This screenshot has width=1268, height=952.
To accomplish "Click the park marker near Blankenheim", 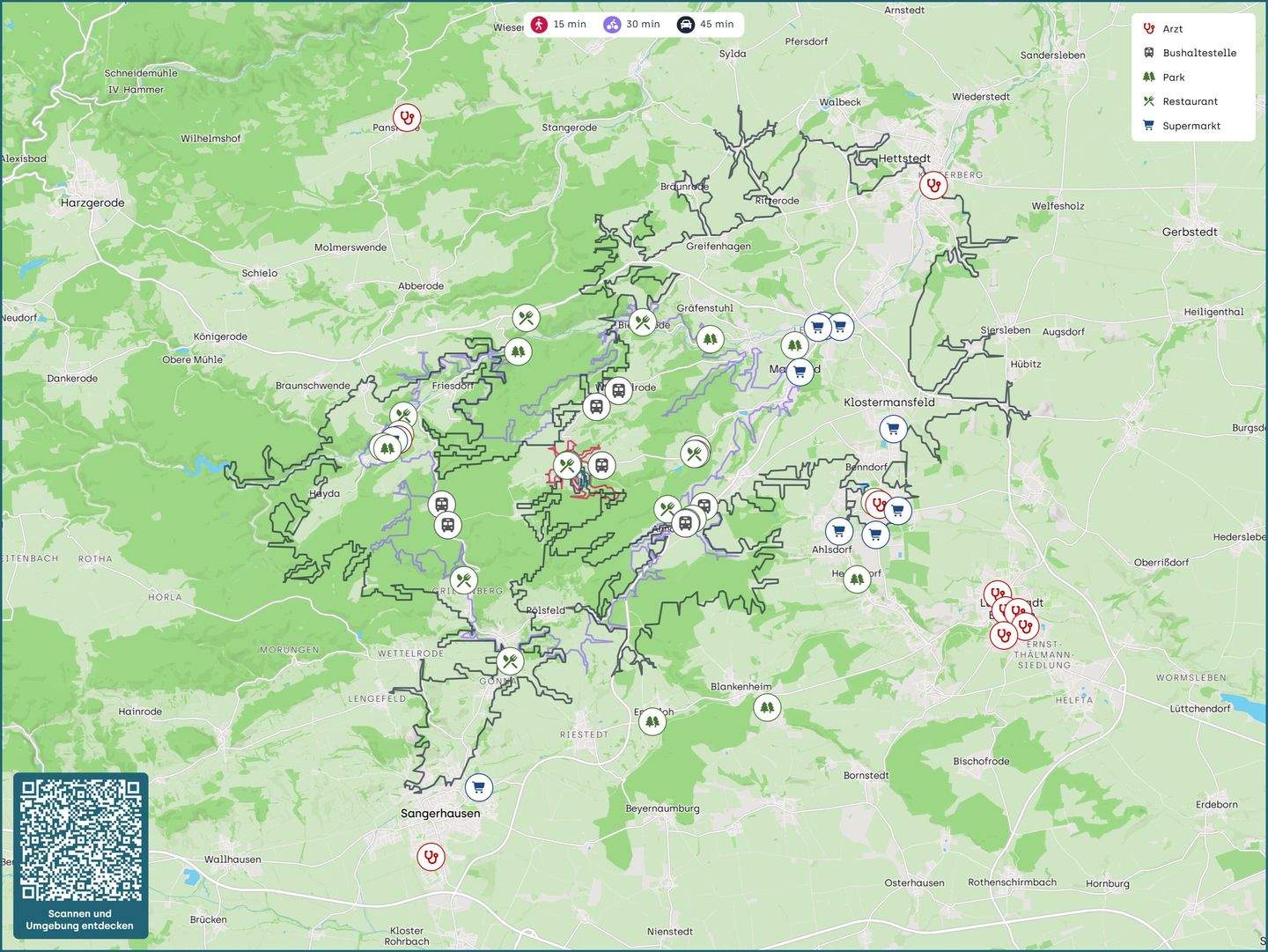I will tap(767, 707).
